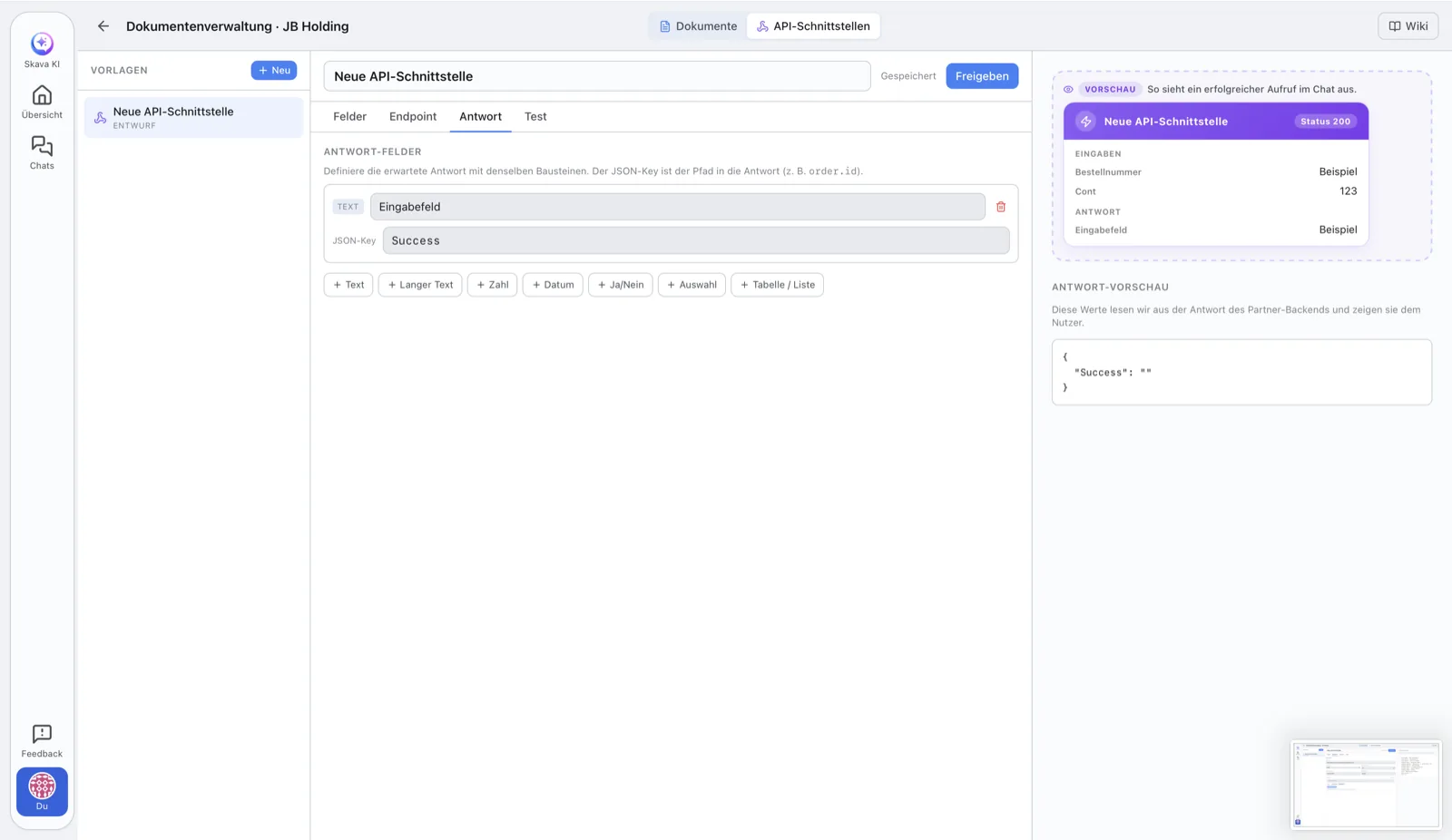Add a Ja/Nein field

tap(621, 285)
